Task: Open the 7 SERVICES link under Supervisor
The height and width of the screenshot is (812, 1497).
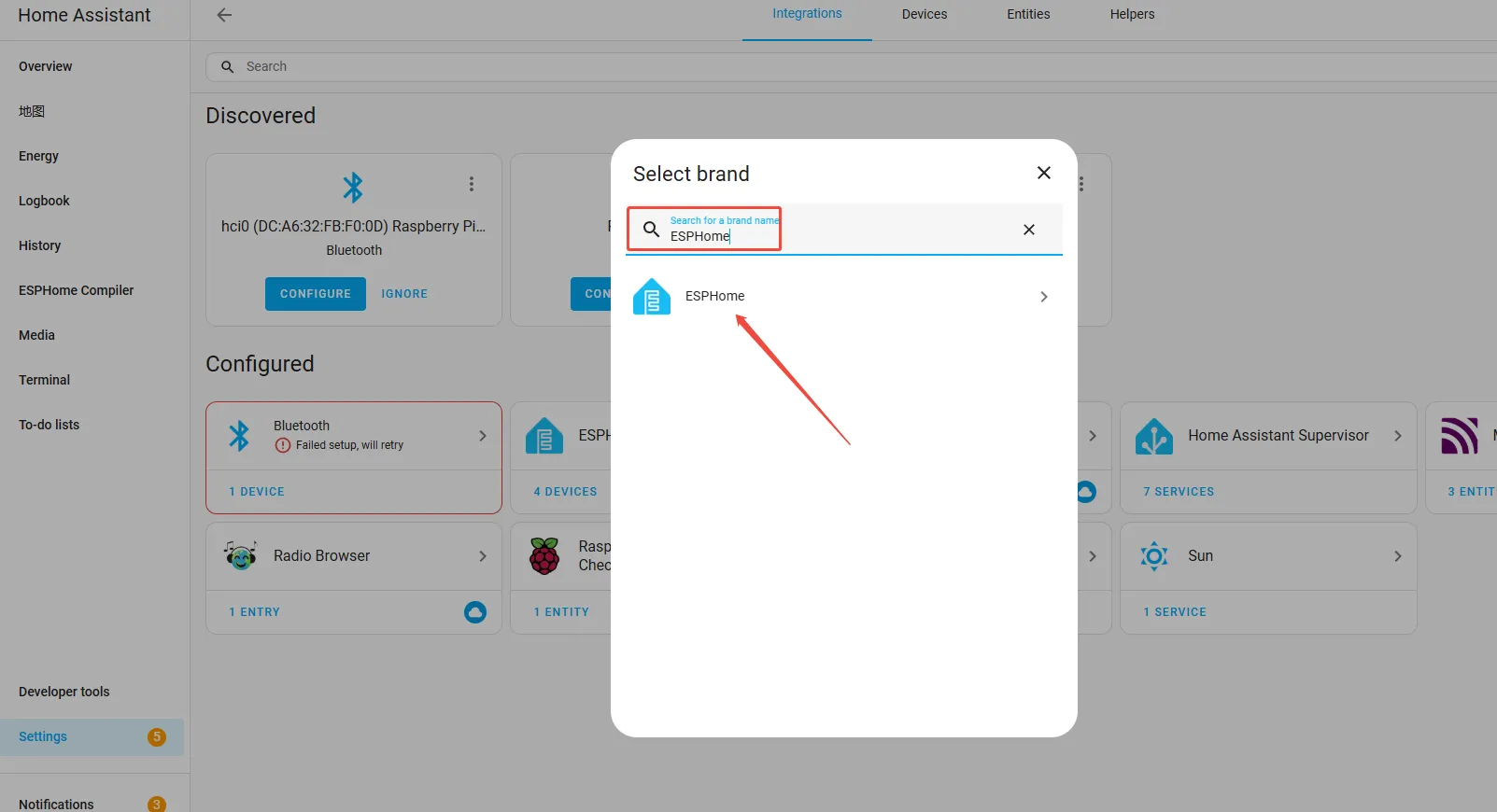Action: point(1179,492)
